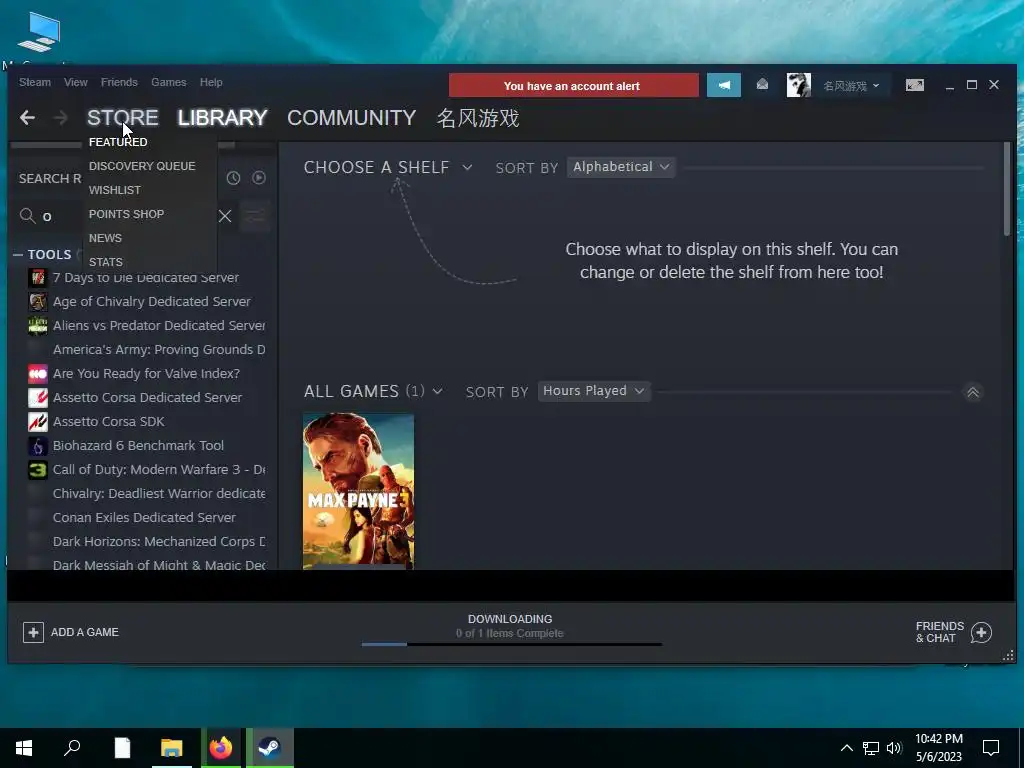Viewport: 1024px width, 768px height.
Task: Launch Firefox from the taskbar
Action: [221, 748]
